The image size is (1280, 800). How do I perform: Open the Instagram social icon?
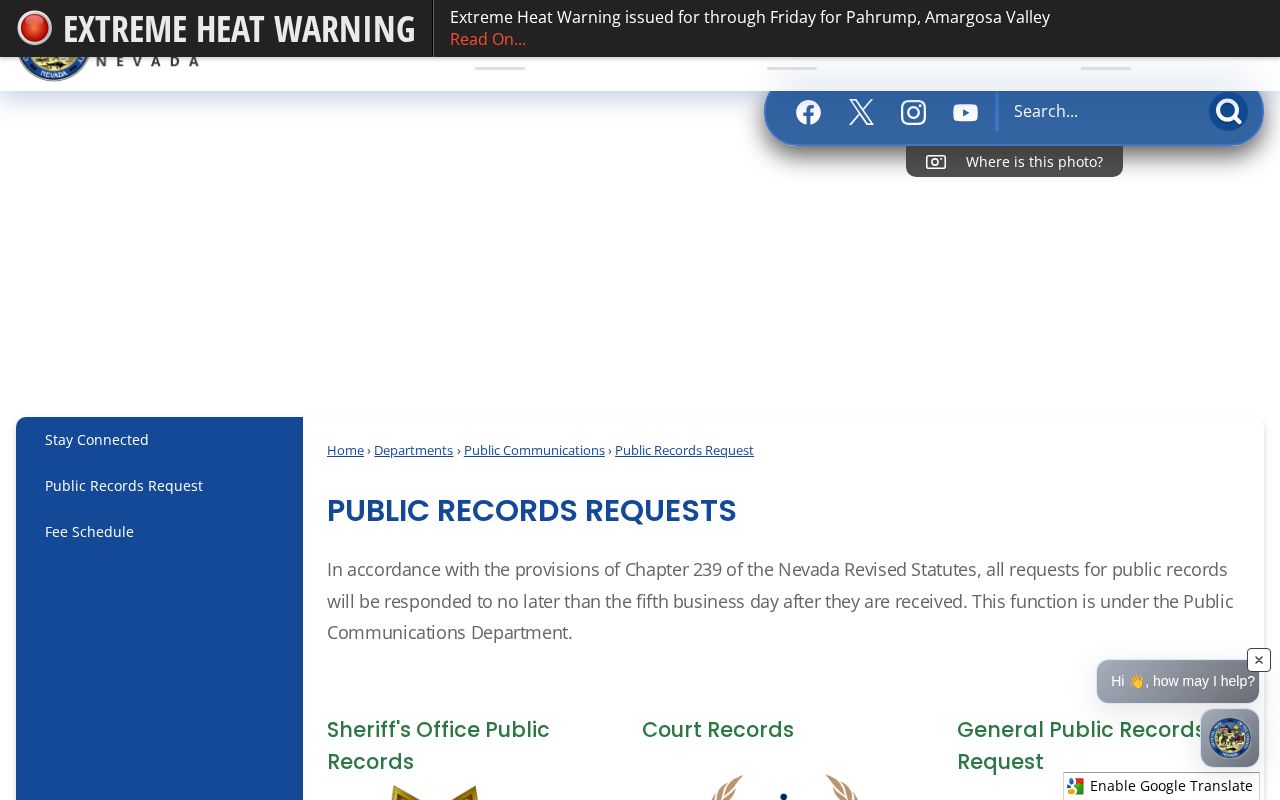pos(913,112)
